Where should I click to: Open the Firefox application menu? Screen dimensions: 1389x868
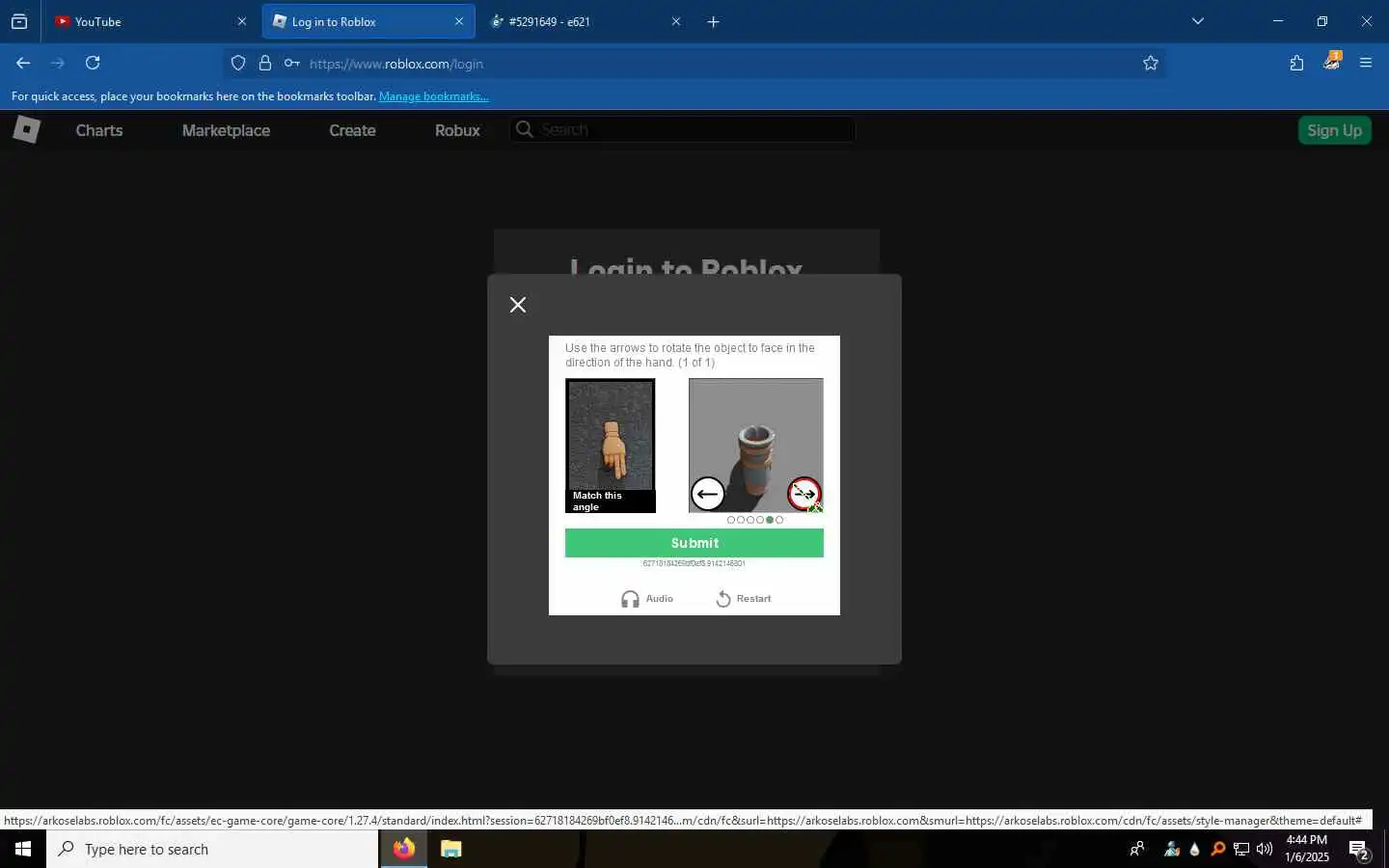pyautogui.click(x=1366, y=63)
